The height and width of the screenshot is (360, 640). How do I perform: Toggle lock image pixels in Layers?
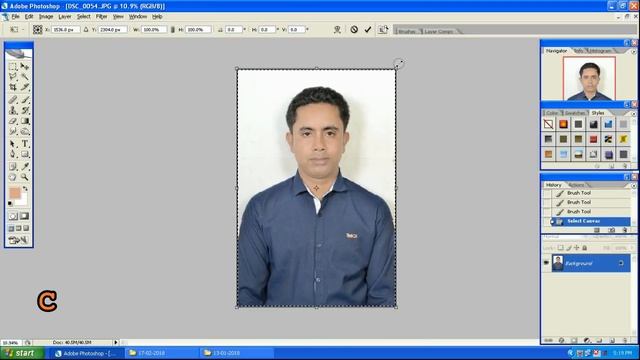click(x=569, y=248)
